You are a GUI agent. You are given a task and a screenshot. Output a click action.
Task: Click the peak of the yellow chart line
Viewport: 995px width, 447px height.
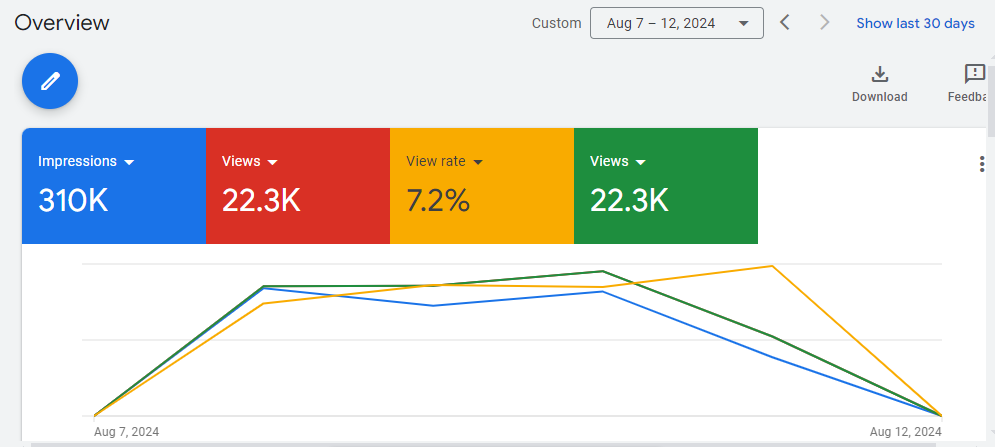(771, 266)
